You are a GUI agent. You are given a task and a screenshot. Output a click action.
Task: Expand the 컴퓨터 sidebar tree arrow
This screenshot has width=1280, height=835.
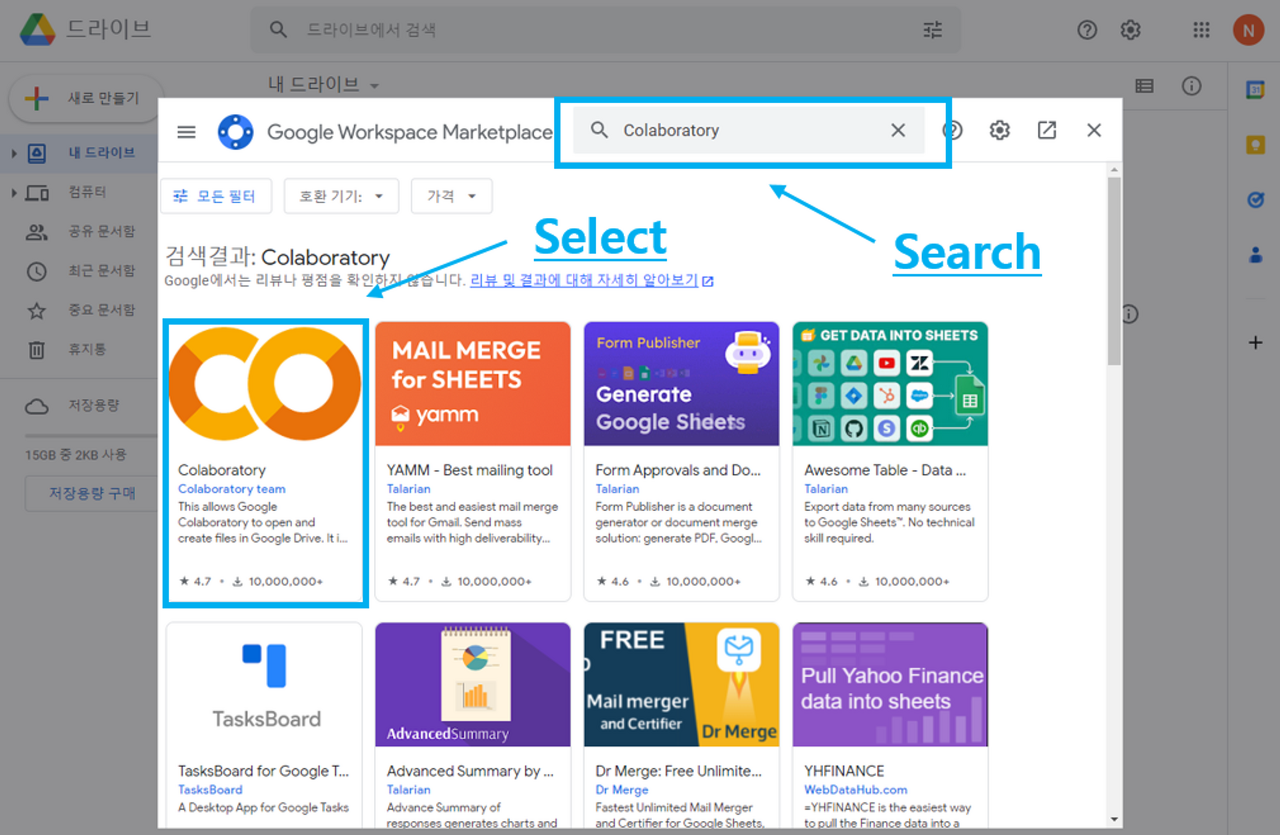coord(14,192)
